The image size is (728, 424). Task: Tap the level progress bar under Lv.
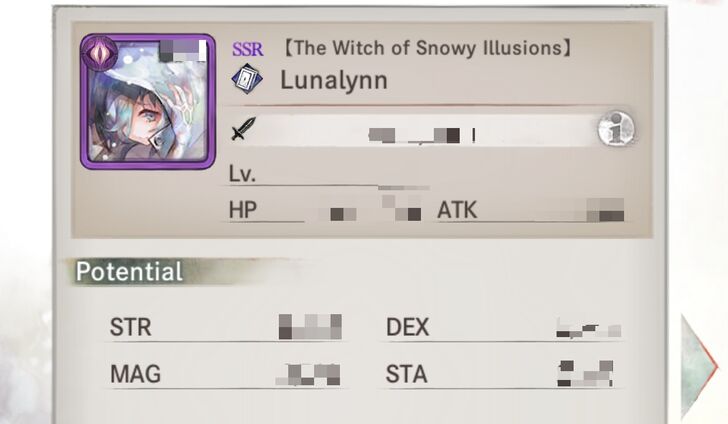403,188
